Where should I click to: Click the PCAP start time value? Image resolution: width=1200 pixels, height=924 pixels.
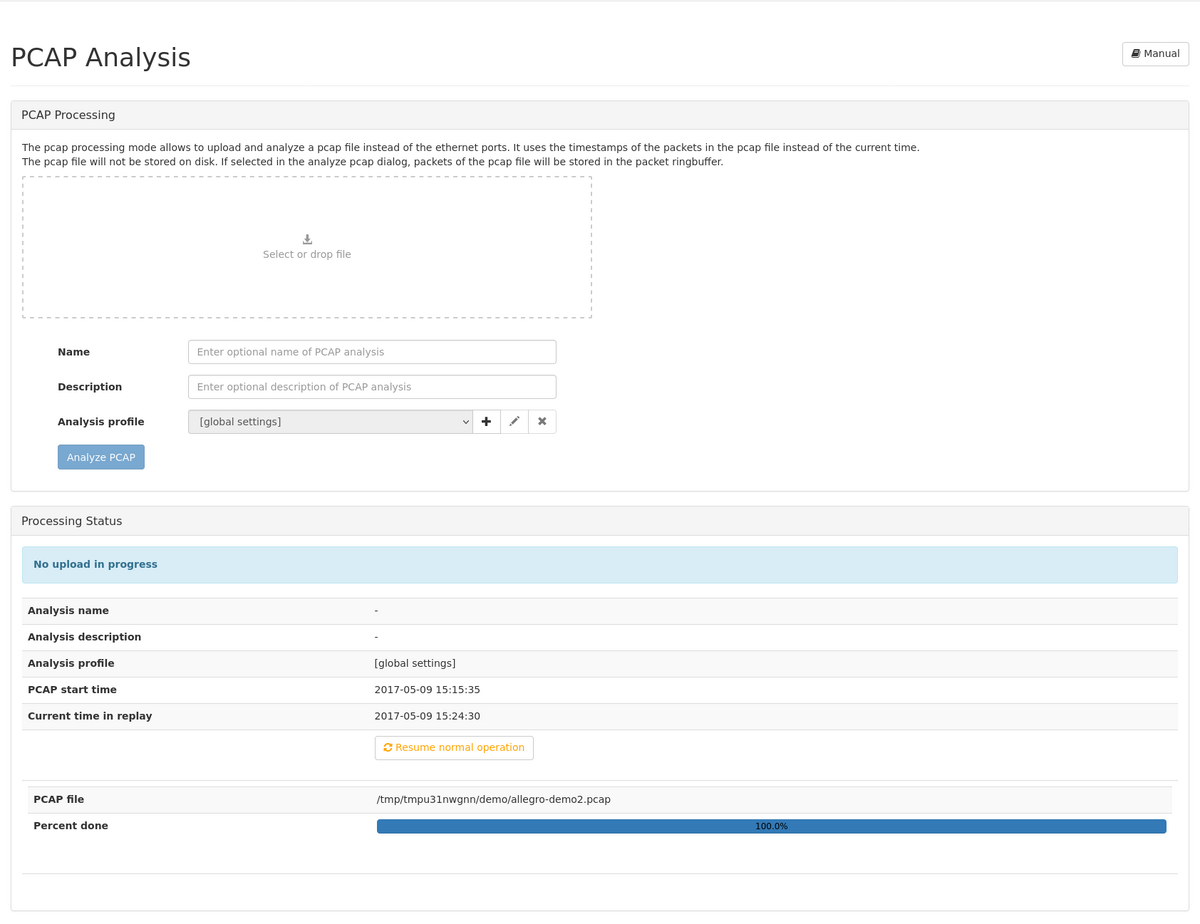[427, 690]
